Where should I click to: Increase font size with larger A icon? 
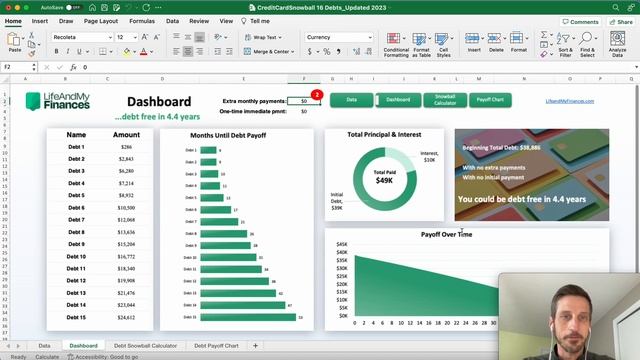[144, 37]
